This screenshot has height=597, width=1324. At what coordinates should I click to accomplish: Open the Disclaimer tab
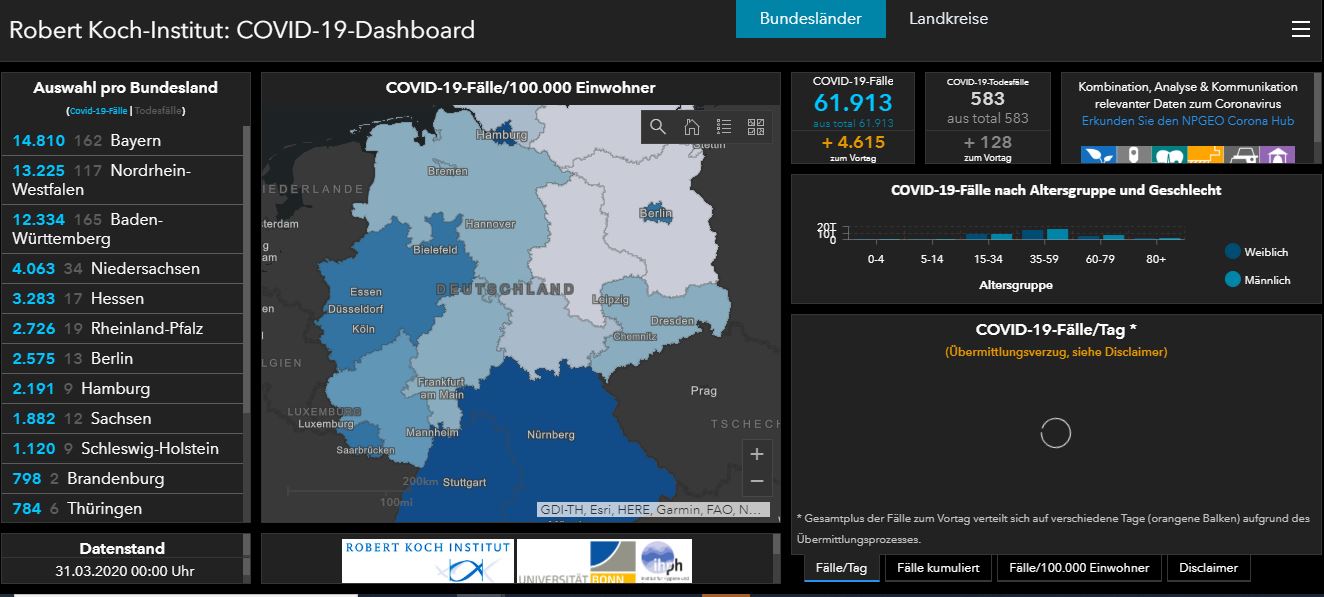1209,567
